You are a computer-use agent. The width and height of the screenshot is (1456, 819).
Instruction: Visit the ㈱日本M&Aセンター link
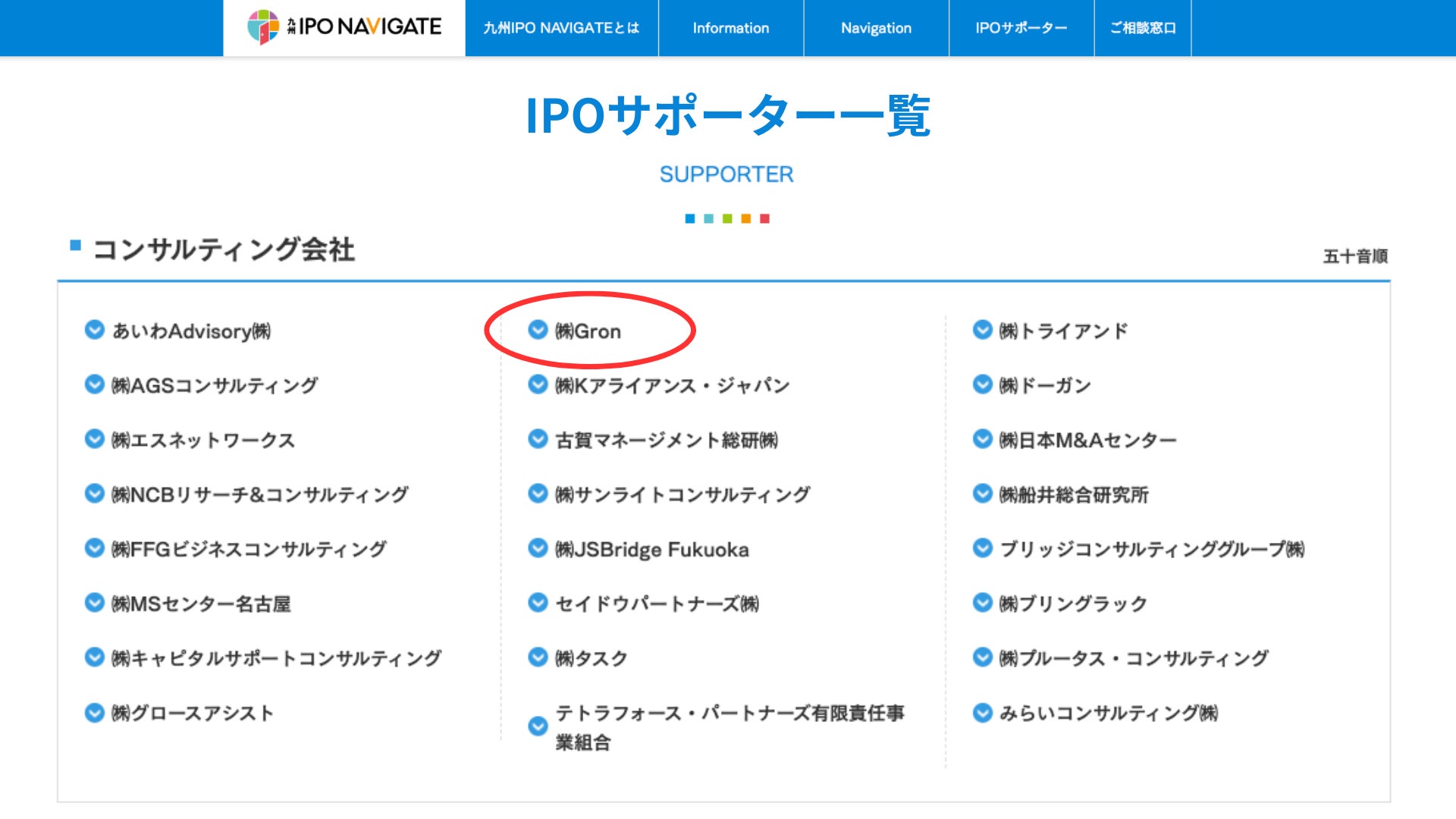(1087, 440)
